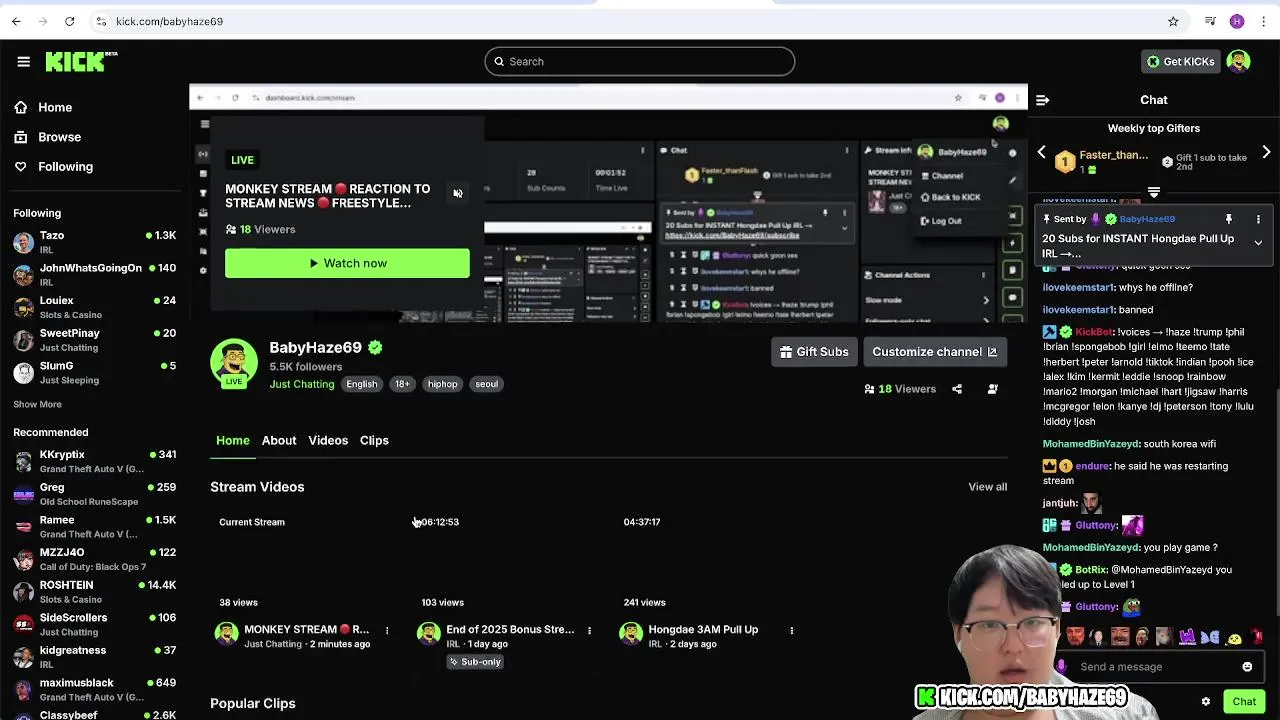The height and width of the screenshot is (720, 1280).
Task: Click the Get KICKs button
Action: 1180,61
